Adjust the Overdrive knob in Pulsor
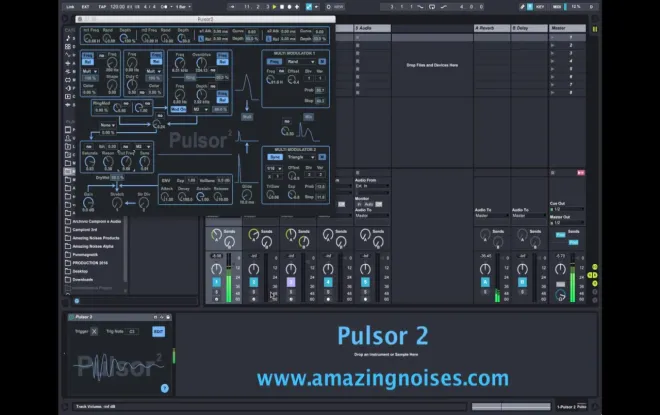Image resolution: width=660 pixels, height=415 pixels. click(x=202, y=63)
